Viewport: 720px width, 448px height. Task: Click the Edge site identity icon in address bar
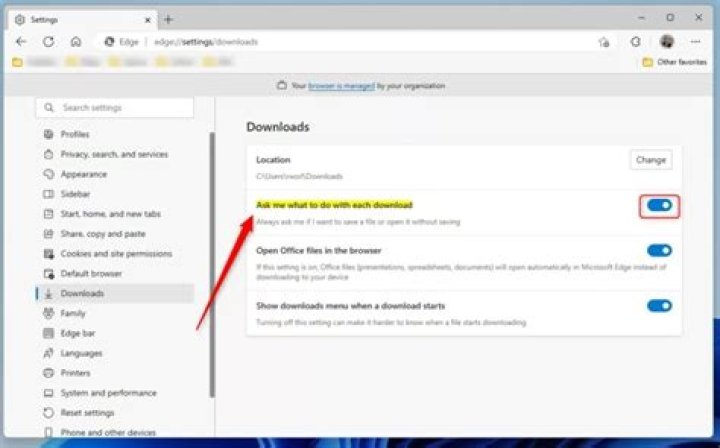tap(109, 42)
